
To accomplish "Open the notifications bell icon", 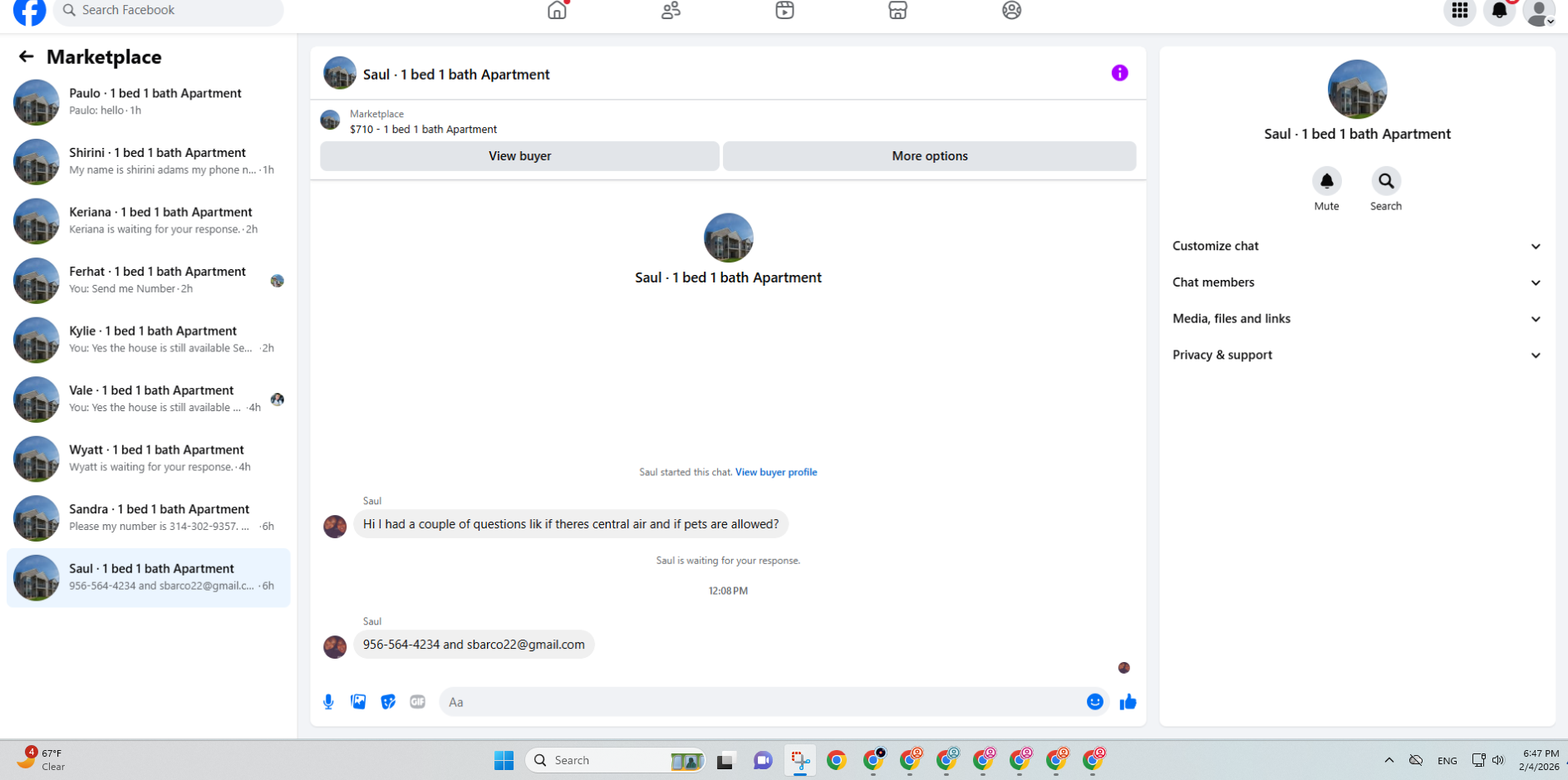I will pyautogui.click(x=1500, y=11).
